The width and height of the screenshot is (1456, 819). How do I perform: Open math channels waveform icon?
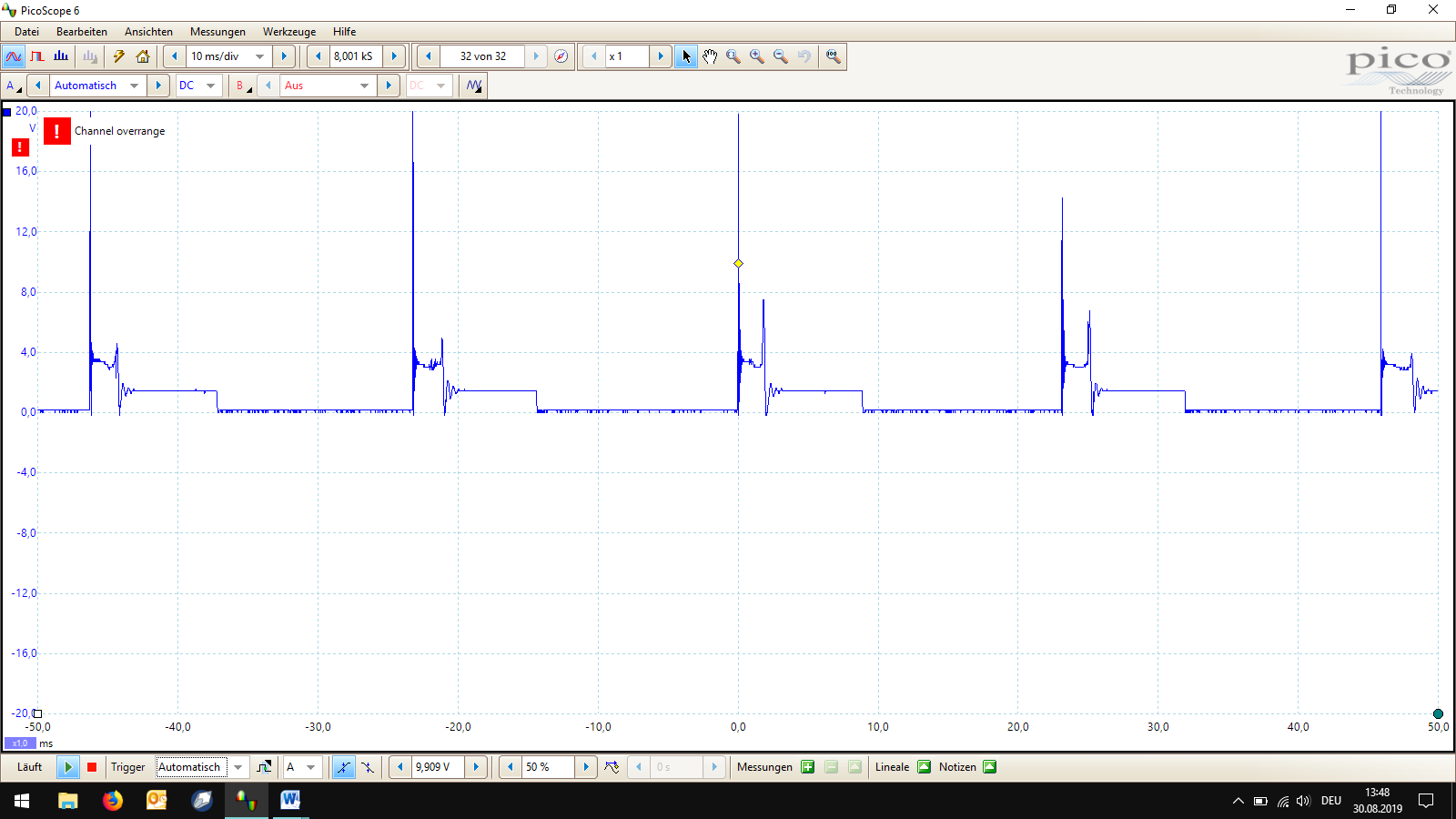[474, 86]
